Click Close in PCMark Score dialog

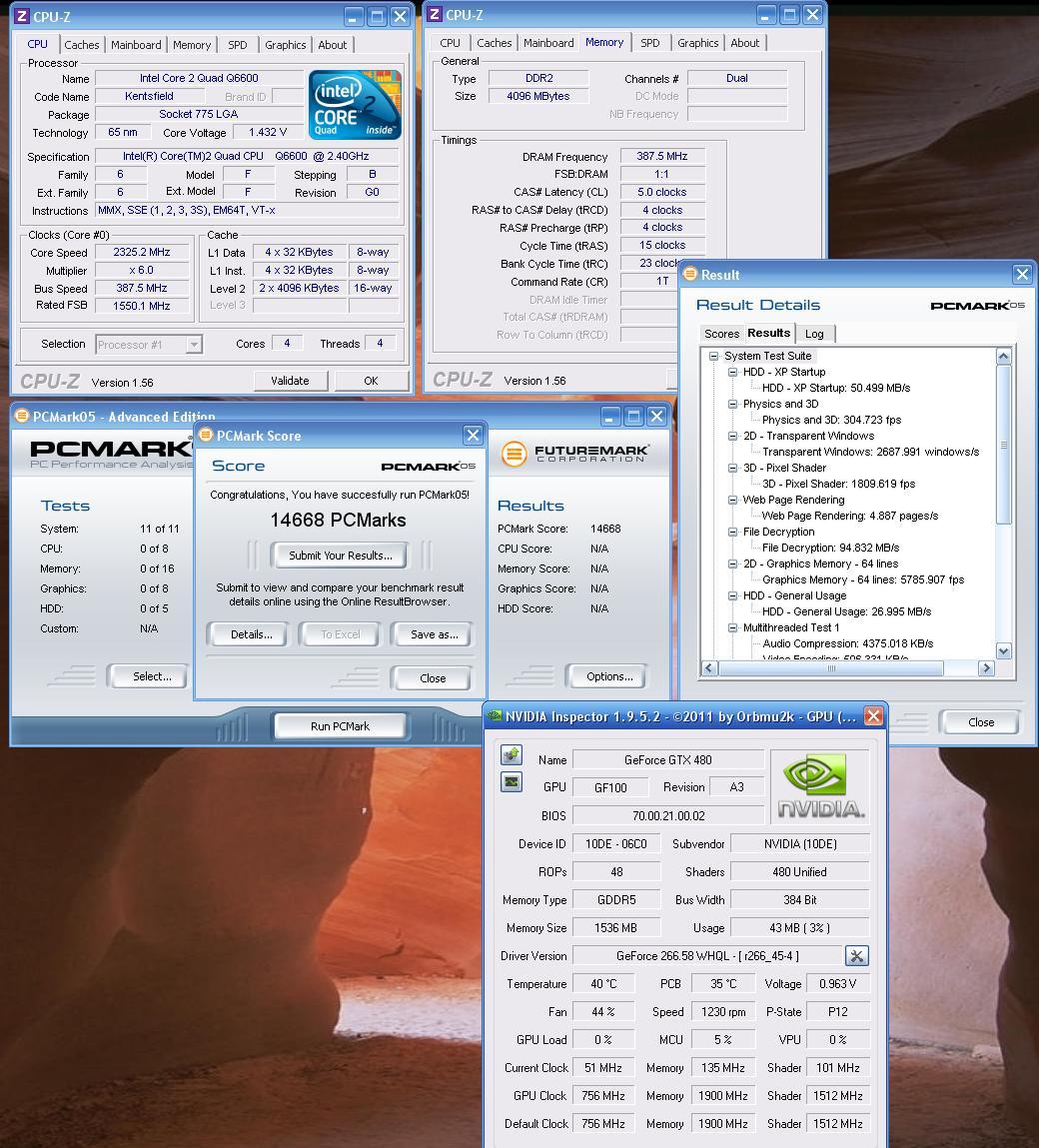433,678
